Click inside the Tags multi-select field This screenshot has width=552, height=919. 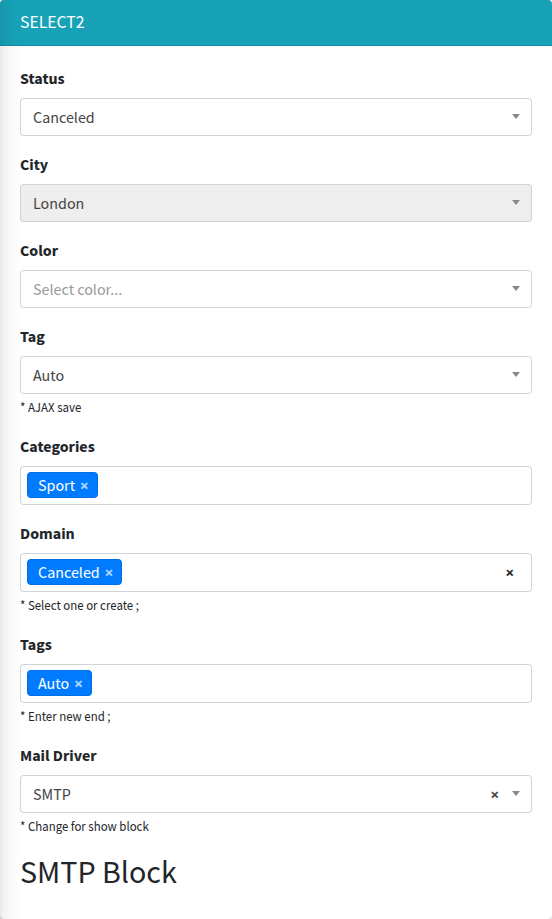pyautogui.click(x=275, y=683)
